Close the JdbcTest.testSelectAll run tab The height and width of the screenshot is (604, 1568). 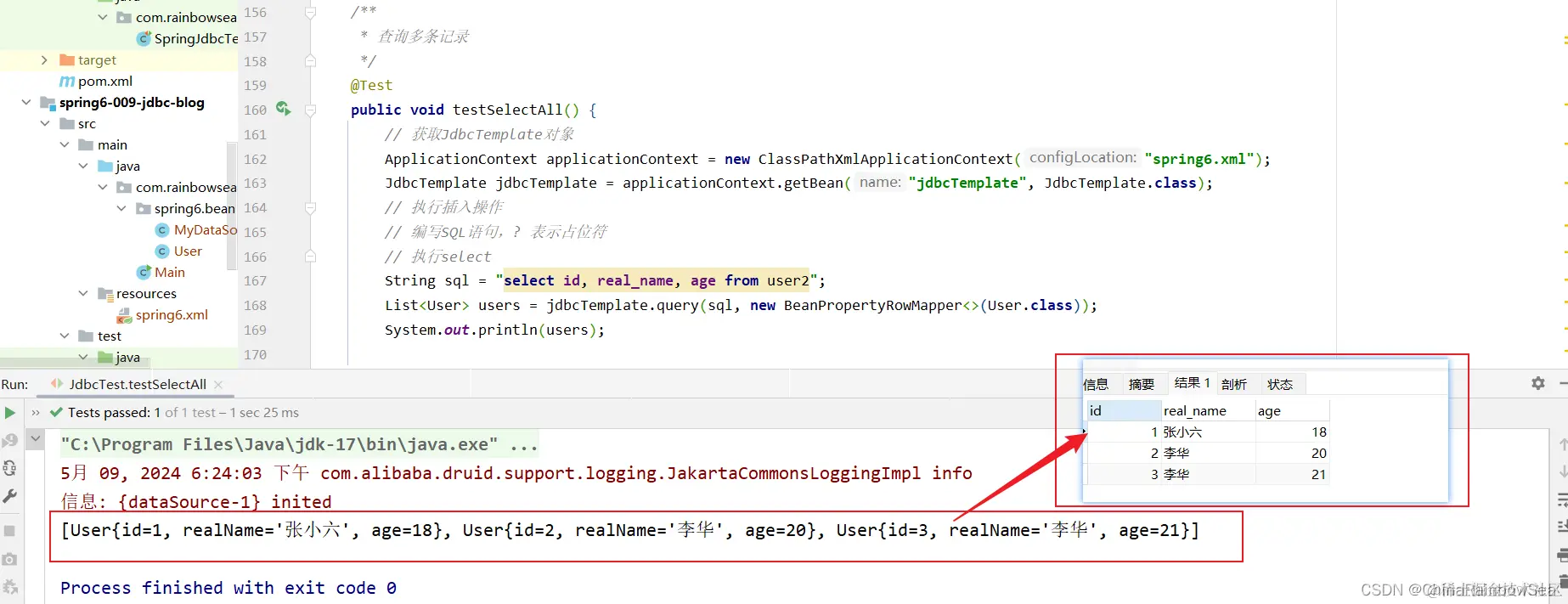click(218, 385)
